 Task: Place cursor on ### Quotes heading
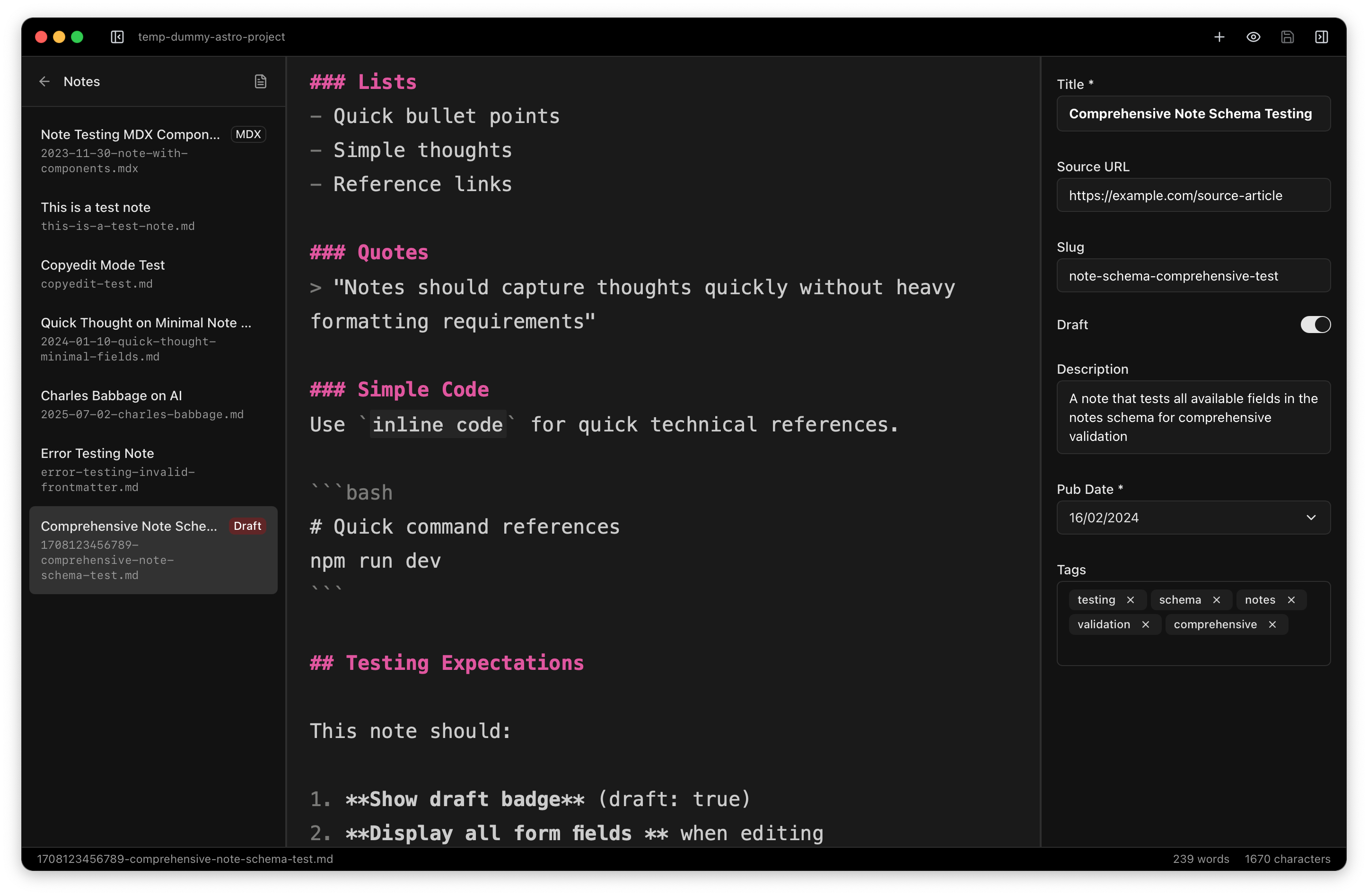click(369, 252)
